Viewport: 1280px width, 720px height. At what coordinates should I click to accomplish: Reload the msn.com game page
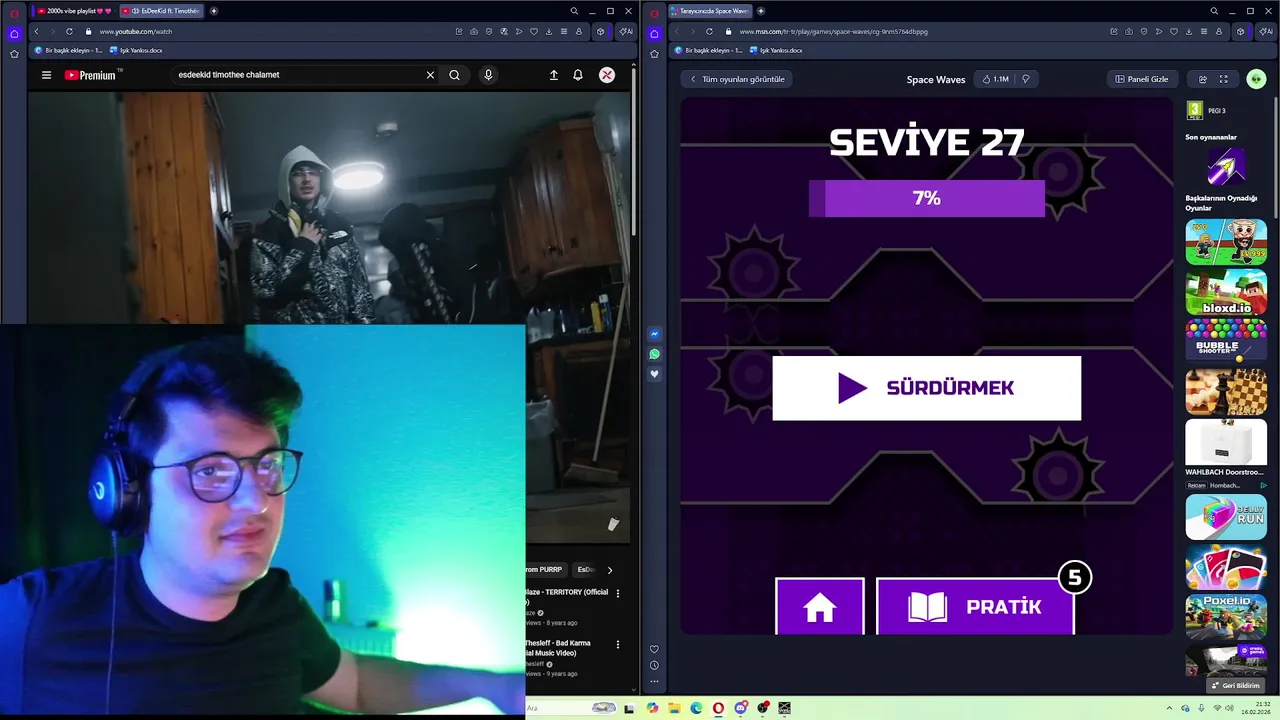710,31
